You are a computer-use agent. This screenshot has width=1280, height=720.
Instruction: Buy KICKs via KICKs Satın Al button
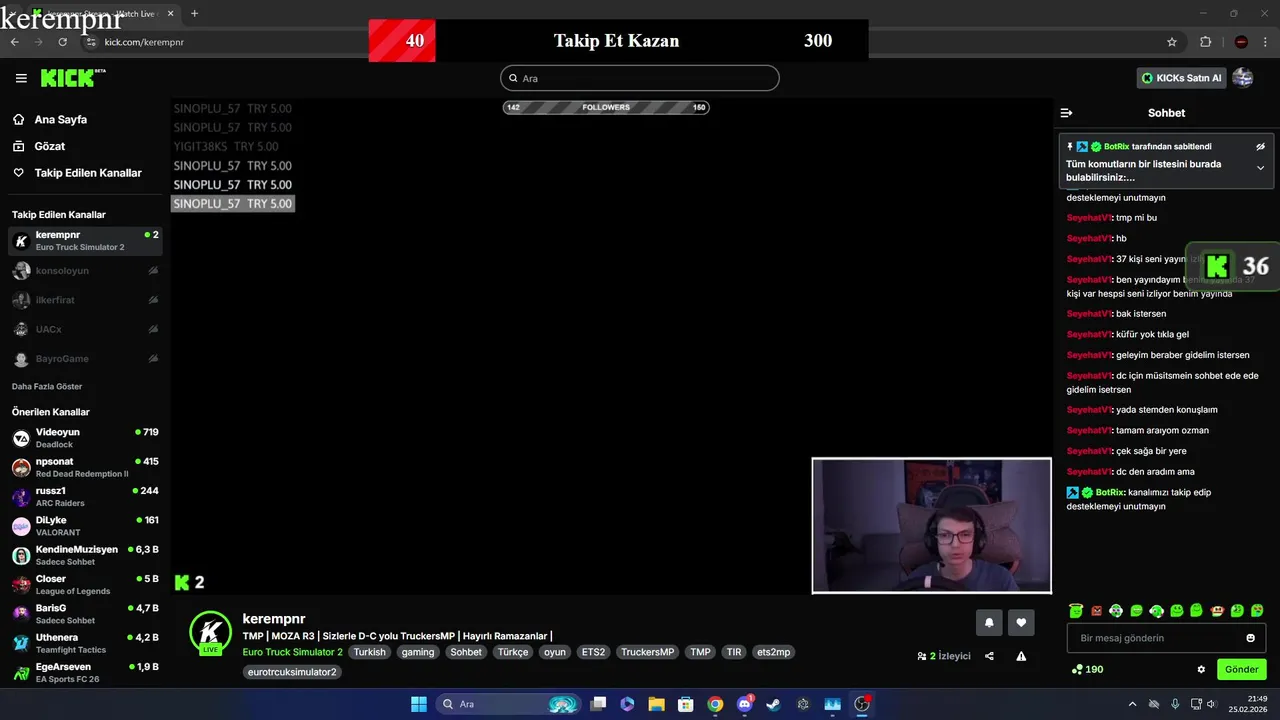(x=1182, y=78)
